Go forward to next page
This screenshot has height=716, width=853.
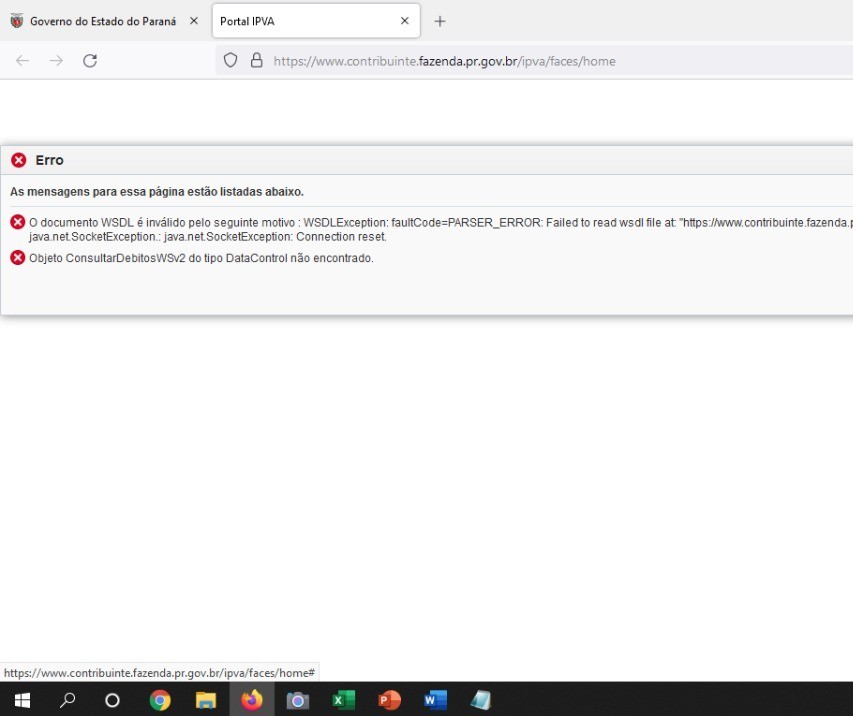56,60
